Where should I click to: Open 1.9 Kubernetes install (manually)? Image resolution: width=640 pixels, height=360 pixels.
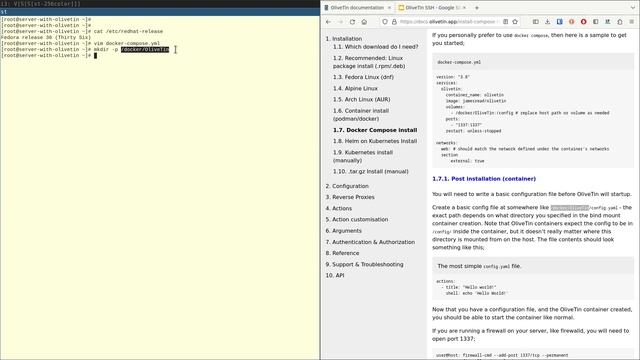coord(363,156)
